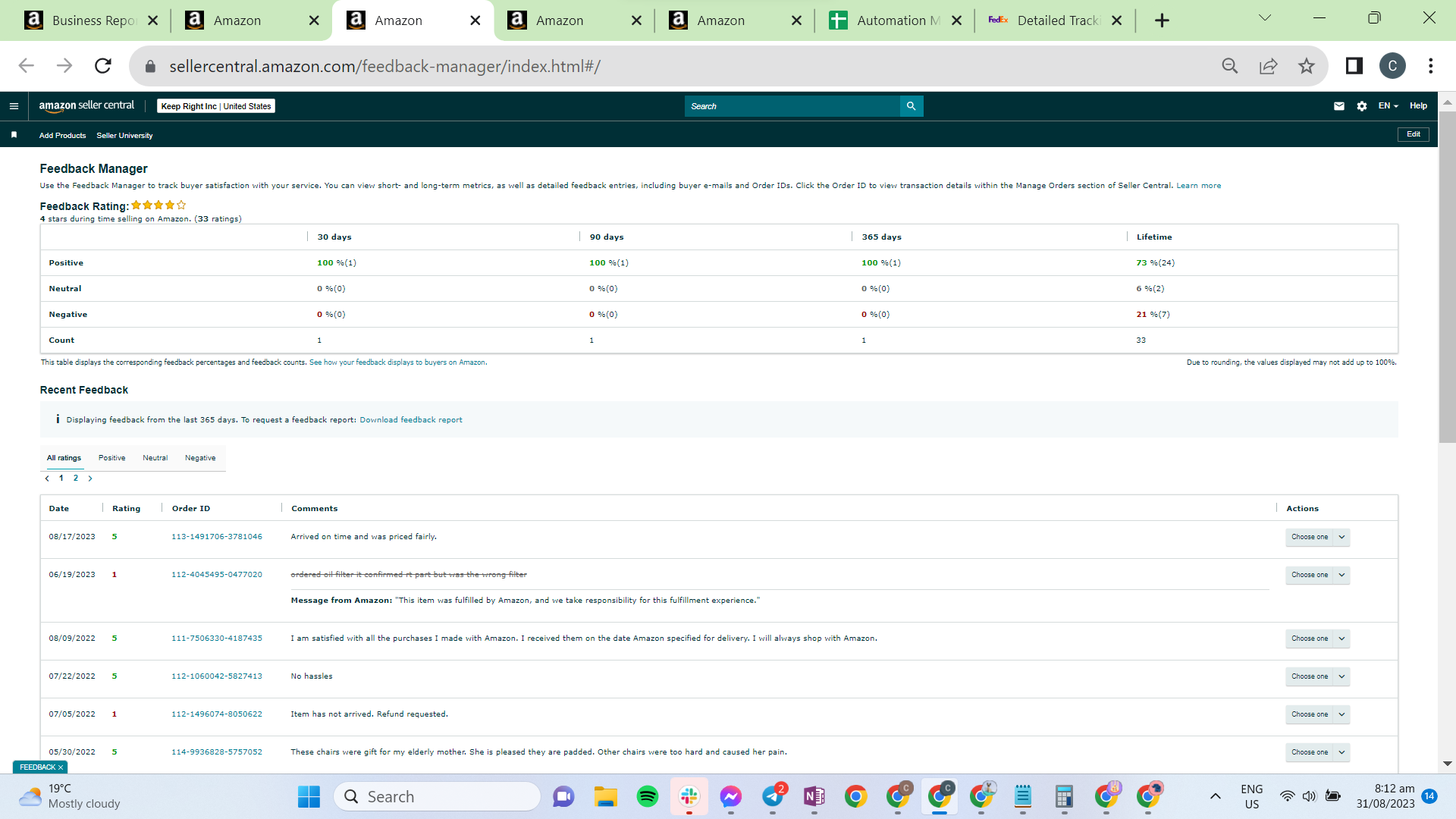
Task: Open Choose one dropdown for 07/22/2022 feedback
Action: click(x=1318, y=676)
